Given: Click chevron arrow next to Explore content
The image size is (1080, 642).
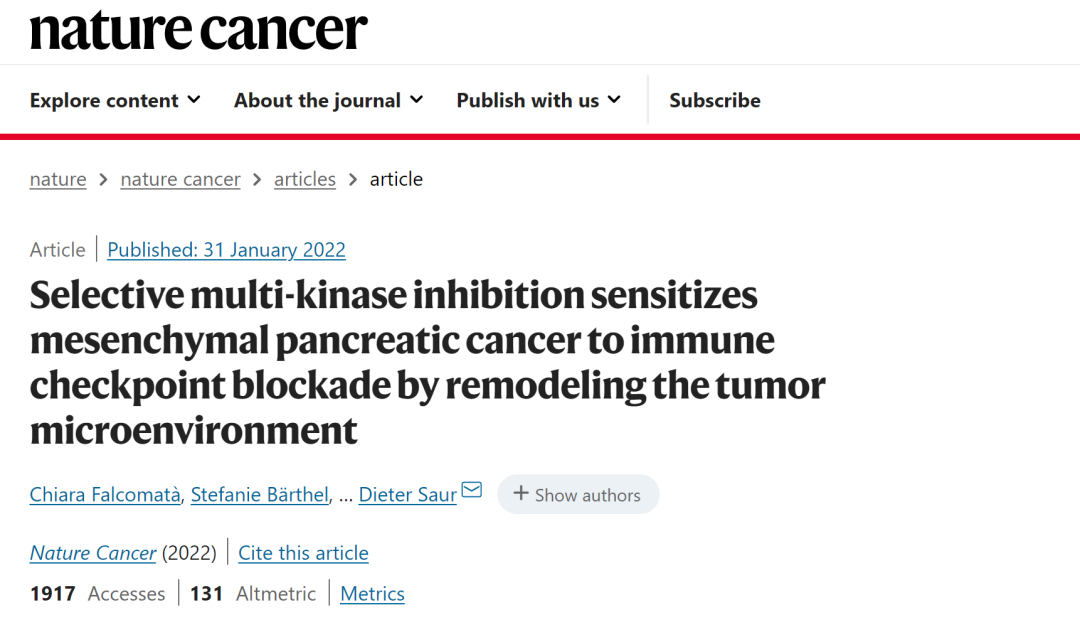Looking at the screenshot, I should click(x=194, y=100).
